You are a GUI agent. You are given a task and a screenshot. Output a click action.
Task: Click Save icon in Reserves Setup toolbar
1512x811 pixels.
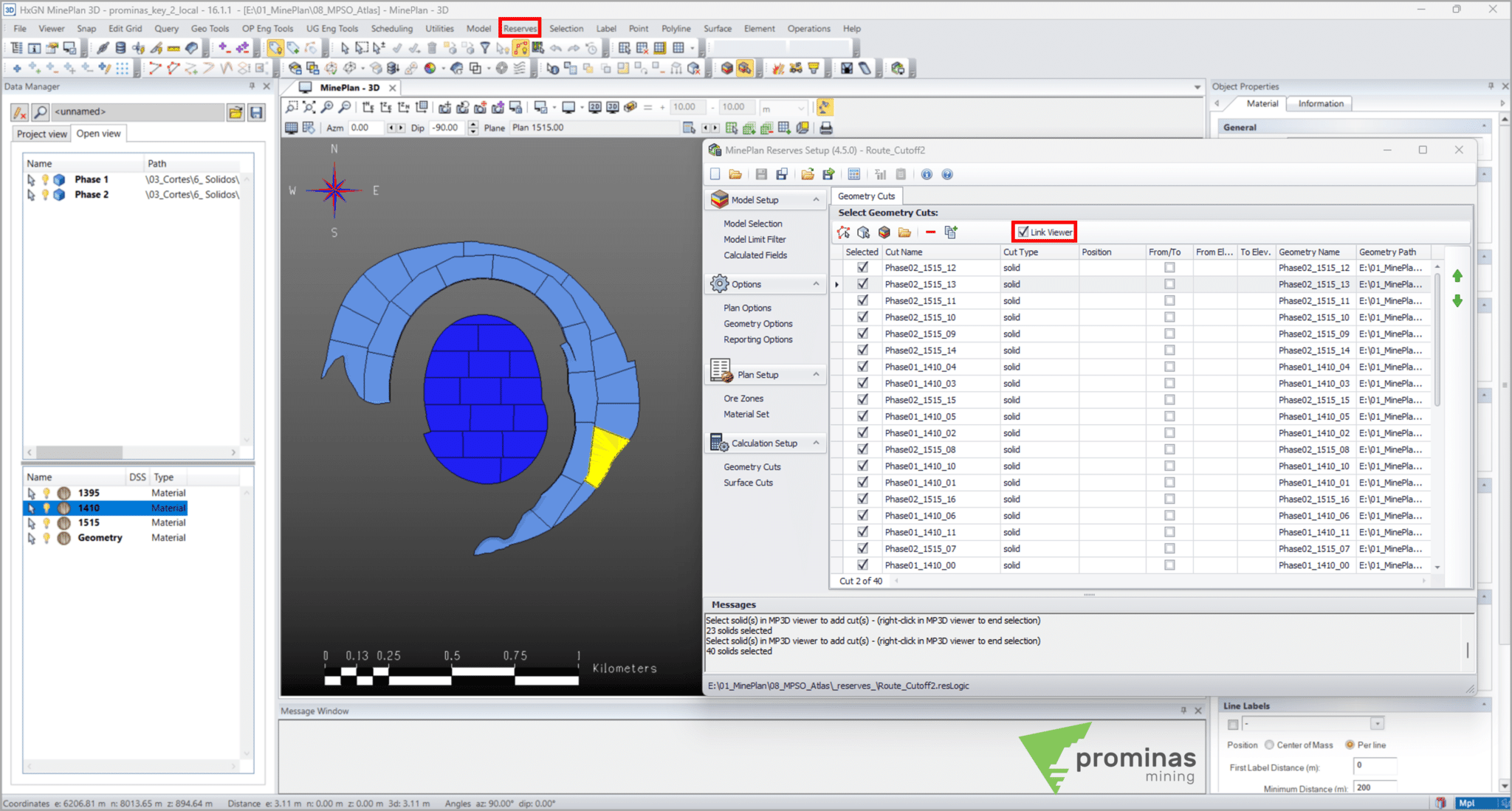(x=761, y=175)
